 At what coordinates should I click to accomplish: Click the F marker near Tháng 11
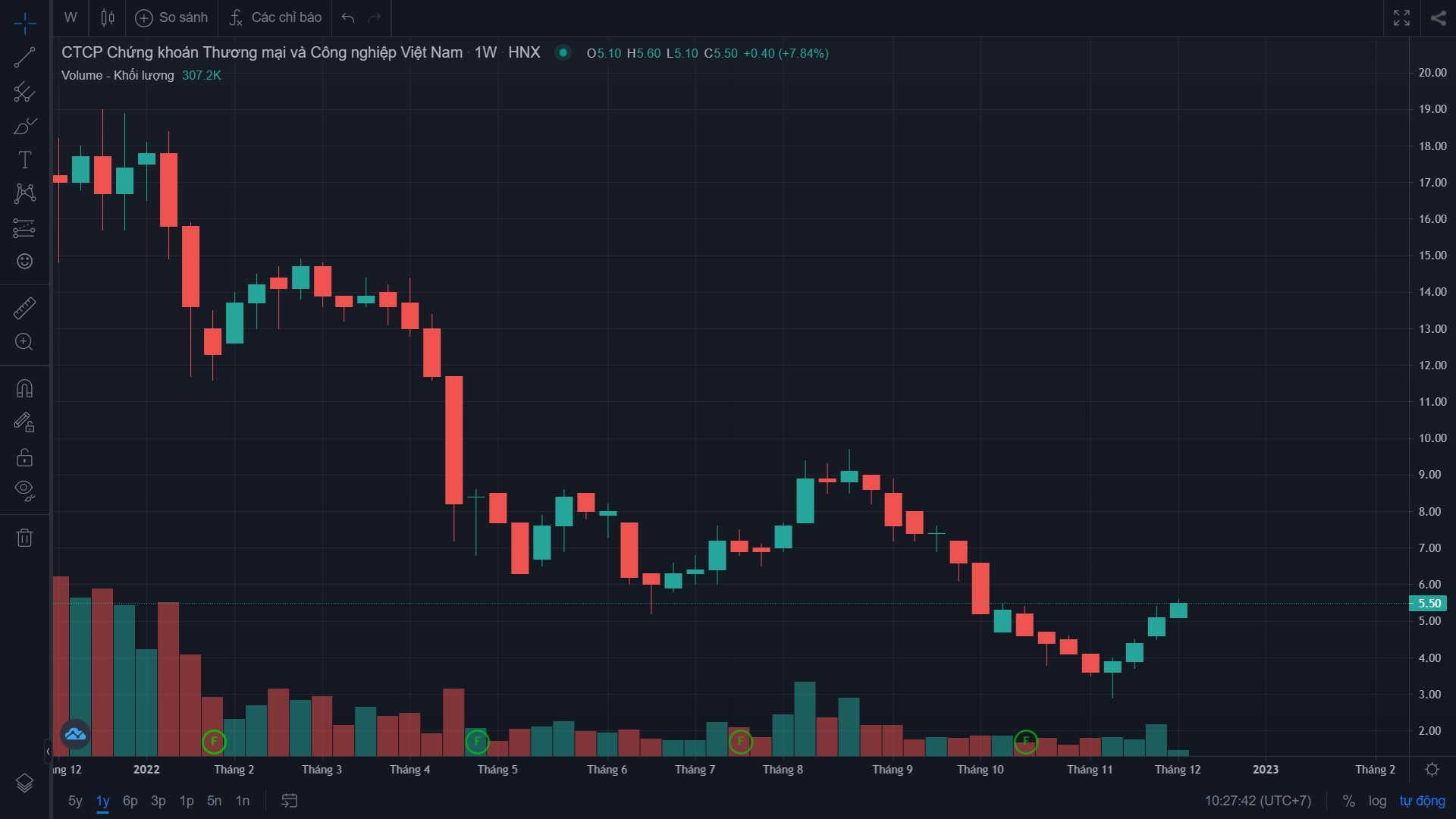click(1025, 741)
